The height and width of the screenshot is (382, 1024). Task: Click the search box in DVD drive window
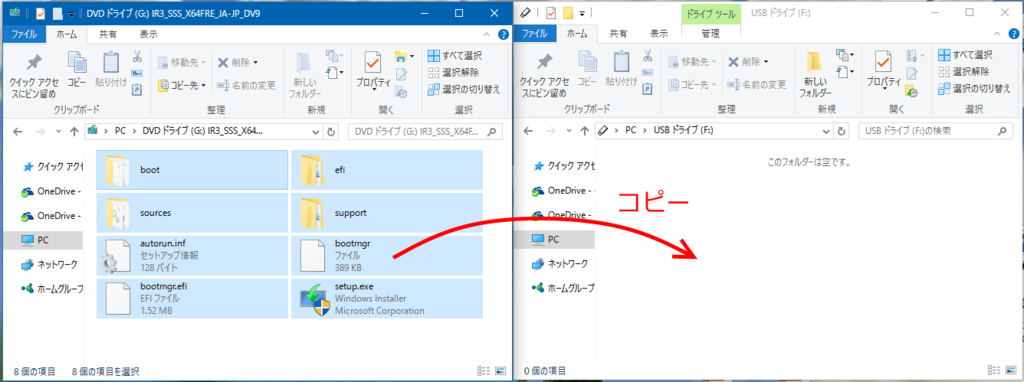[426, 131]
